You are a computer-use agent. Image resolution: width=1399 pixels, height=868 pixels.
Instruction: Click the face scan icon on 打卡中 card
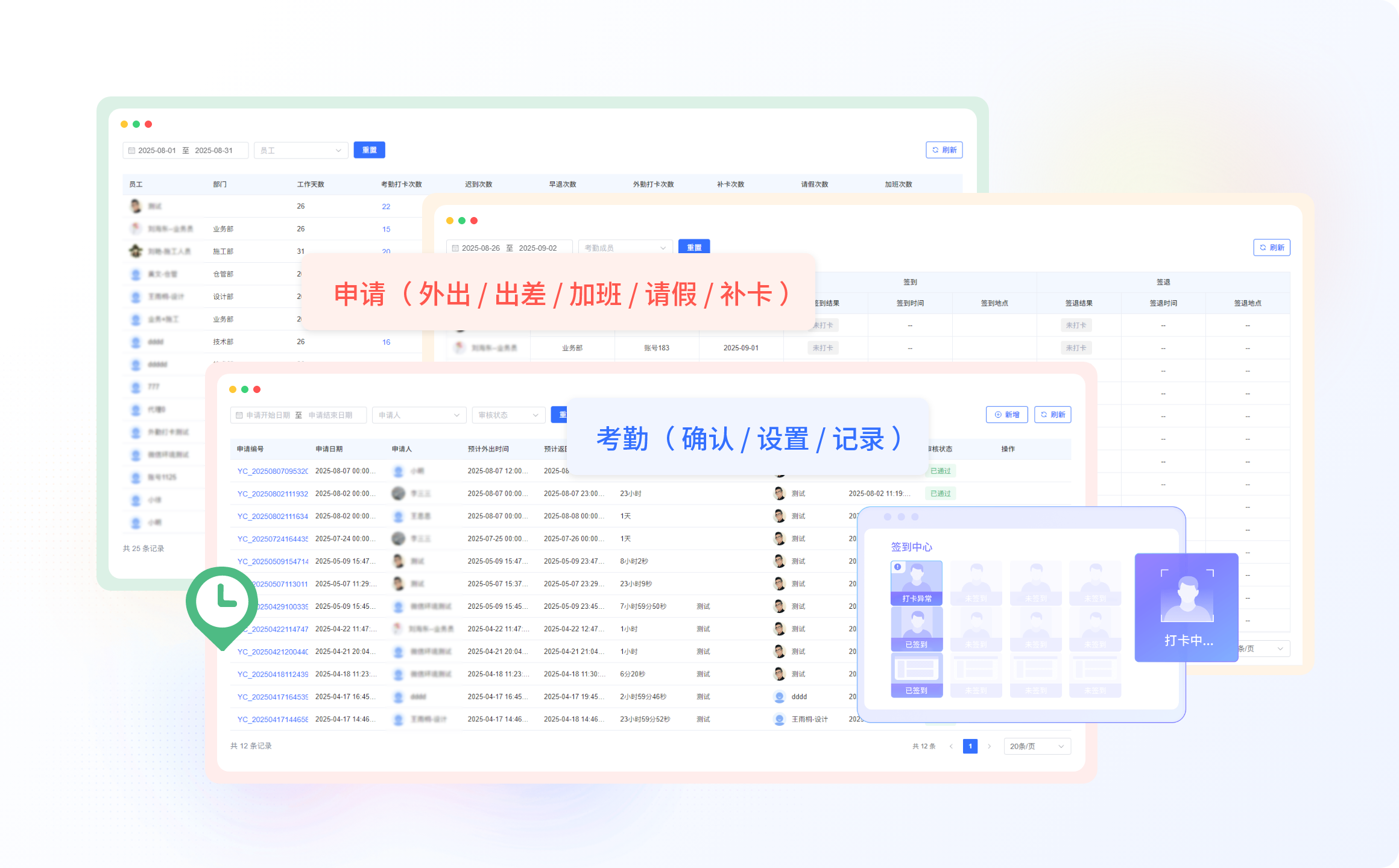click(1187, 596)
